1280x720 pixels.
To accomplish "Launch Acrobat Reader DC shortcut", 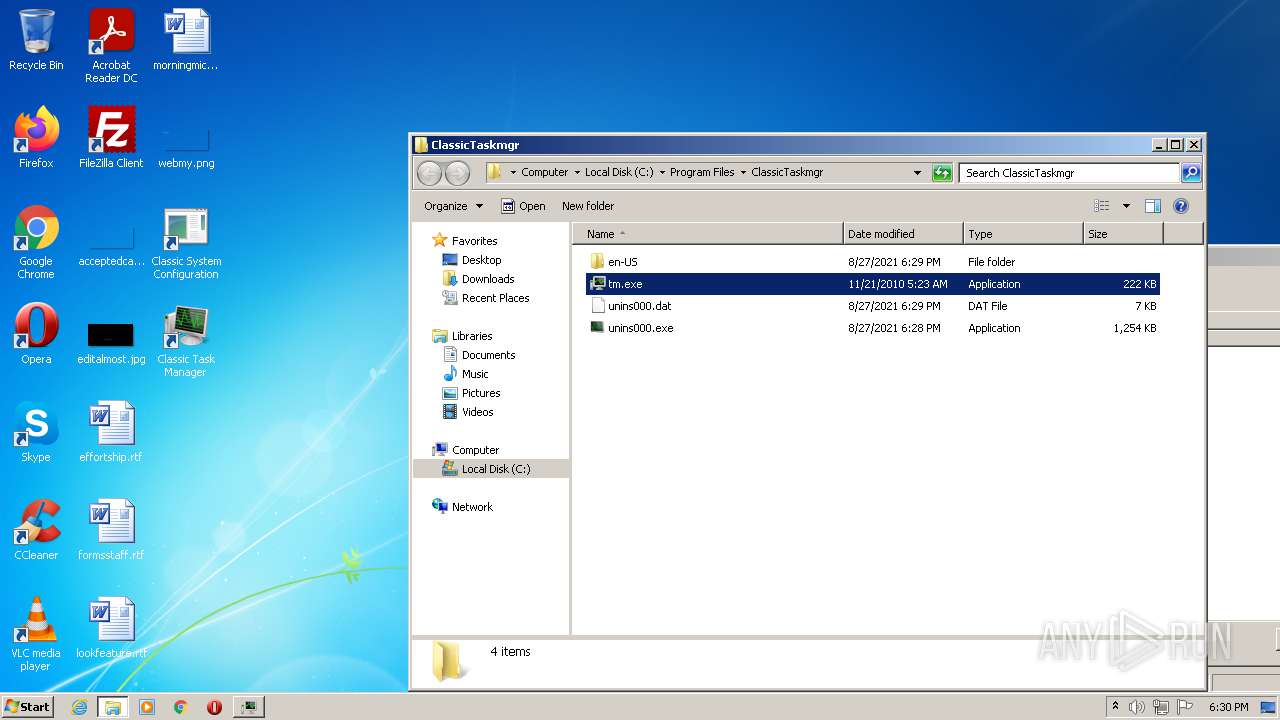I will click(x=111, y=46).
